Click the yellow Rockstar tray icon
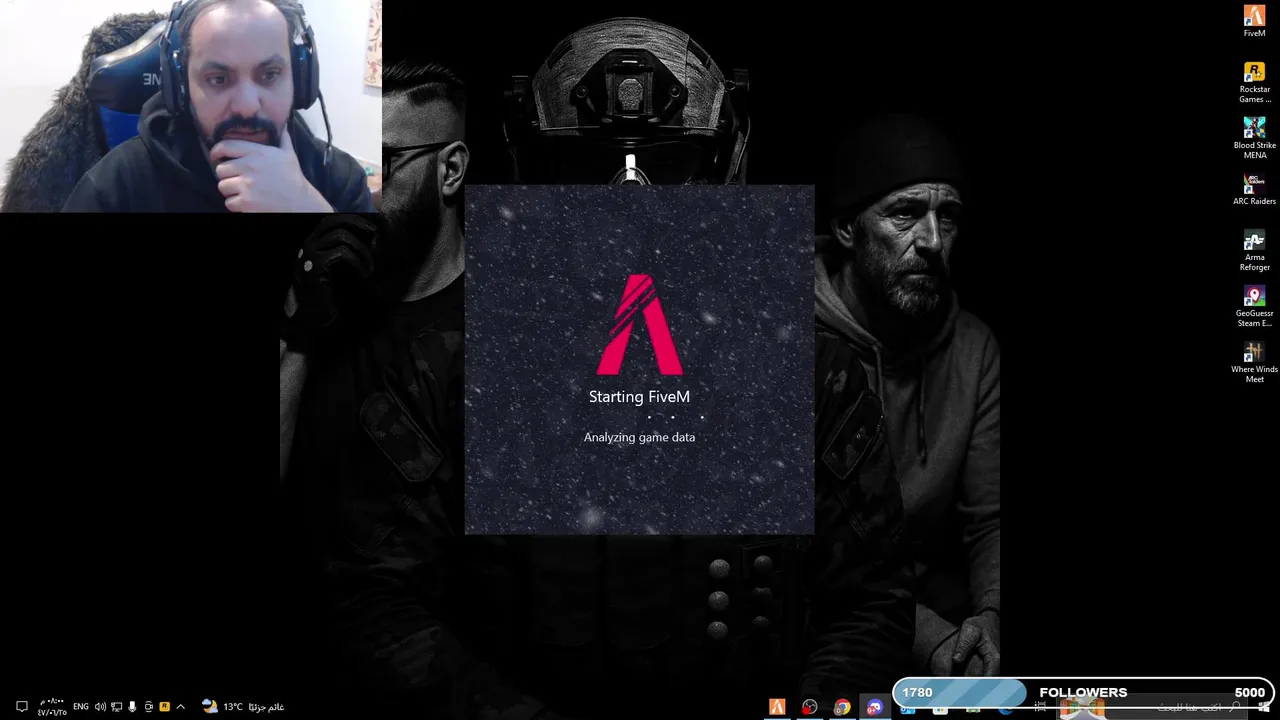Viewport: 1280px width, 720px height. [164, 707]
